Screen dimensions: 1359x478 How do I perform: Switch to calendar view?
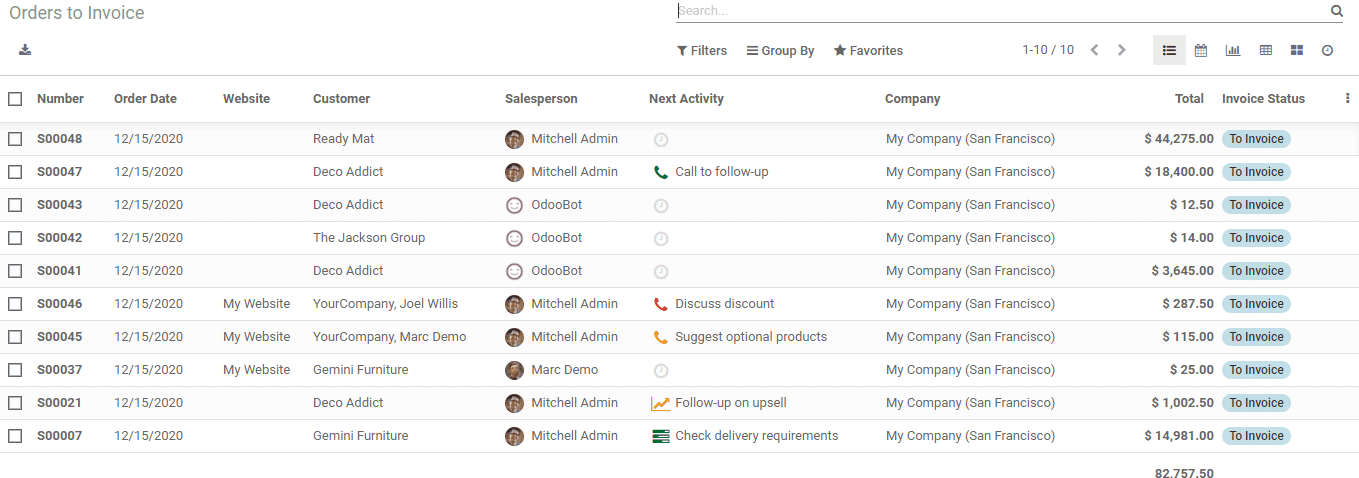[x=1201, y=50]
